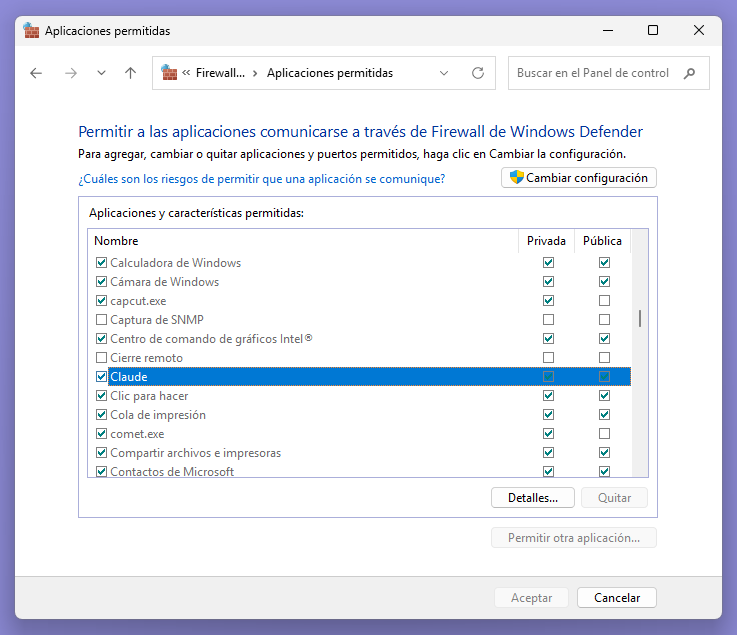
Task: Open the recent locations dropdown chevron
Action: [x=101, y=73]
